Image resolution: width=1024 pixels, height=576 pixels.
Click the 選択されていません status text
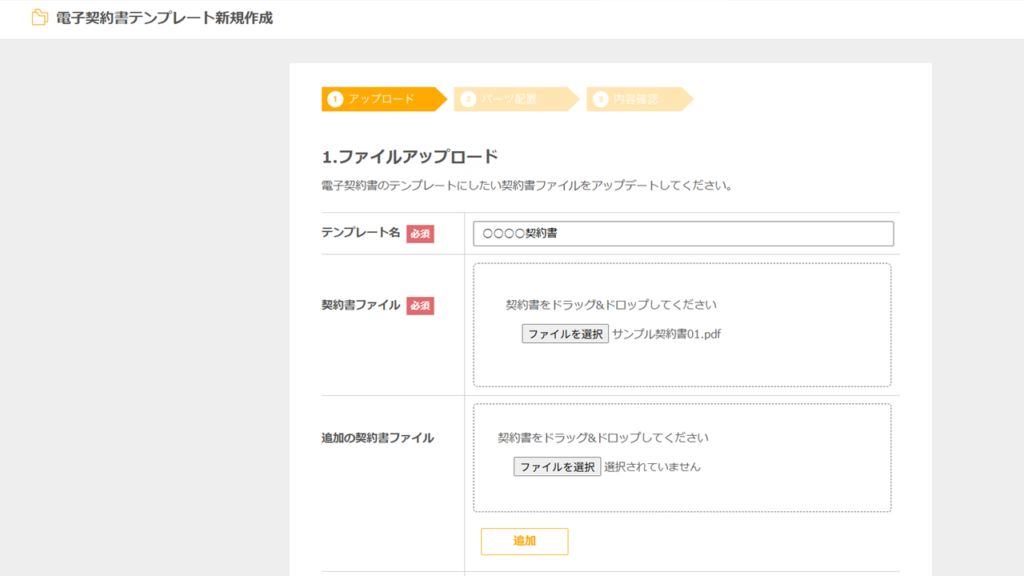(652, 467)
